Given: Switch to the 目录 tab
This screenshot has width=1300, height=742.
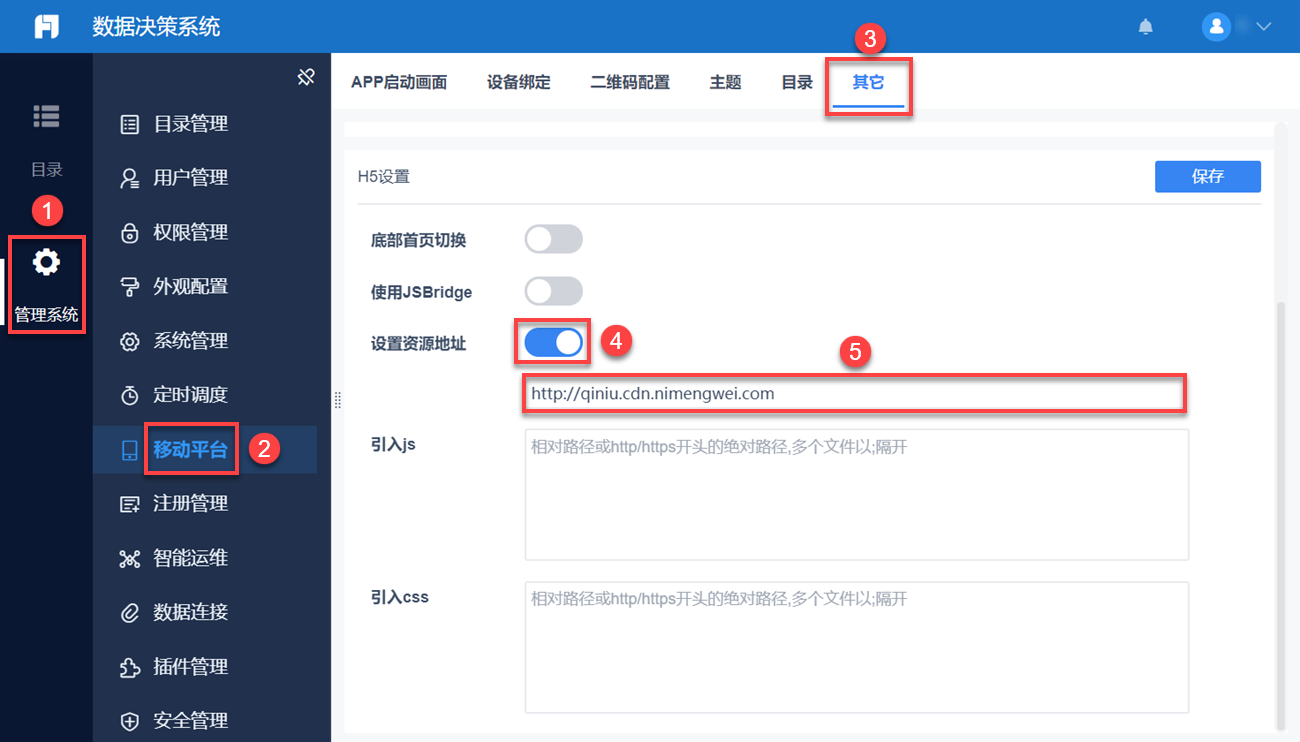Looking at the screenshot, I should (797, 82).
